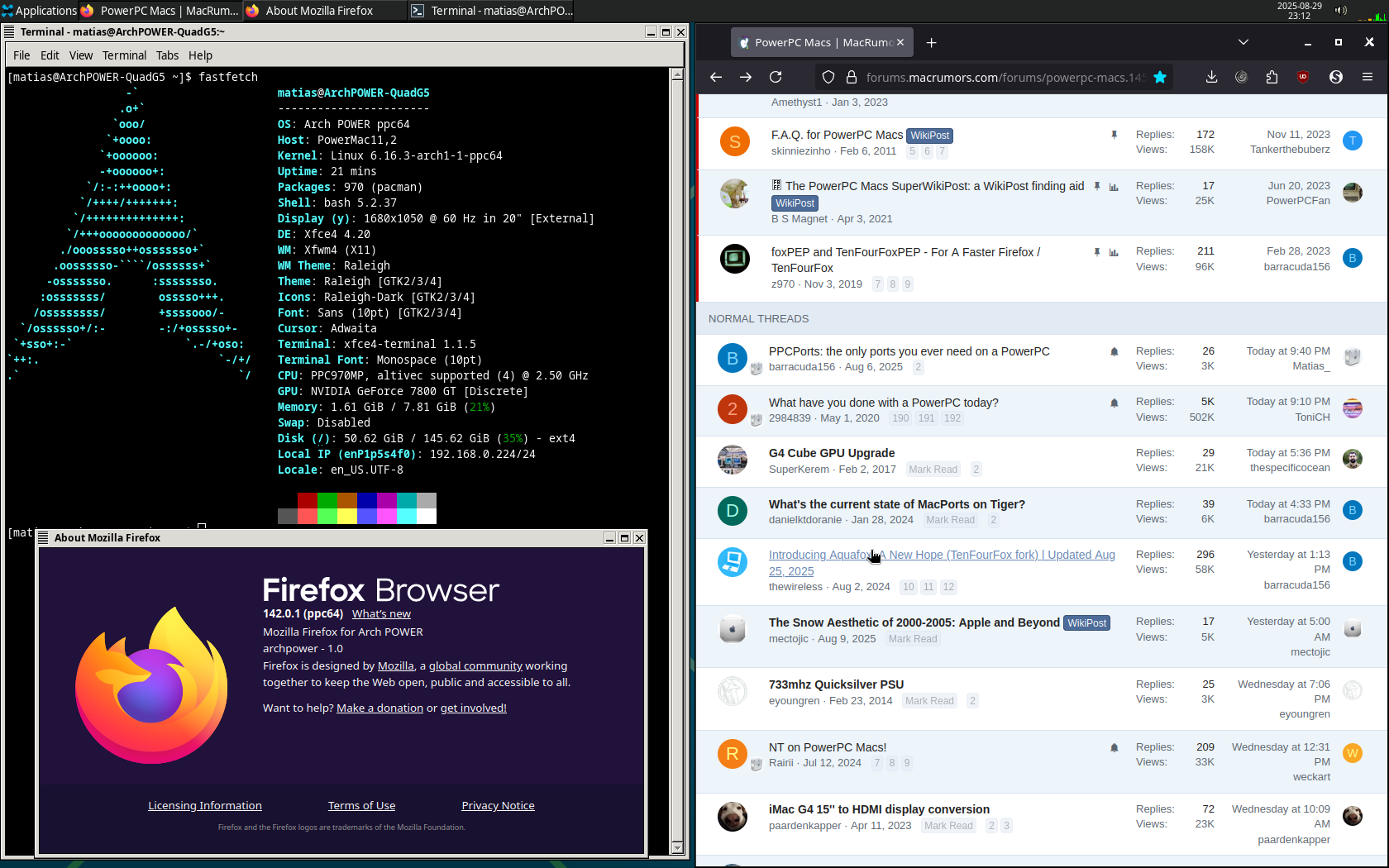Click the Firefox logo in the About window

click(x=151, y=684)
